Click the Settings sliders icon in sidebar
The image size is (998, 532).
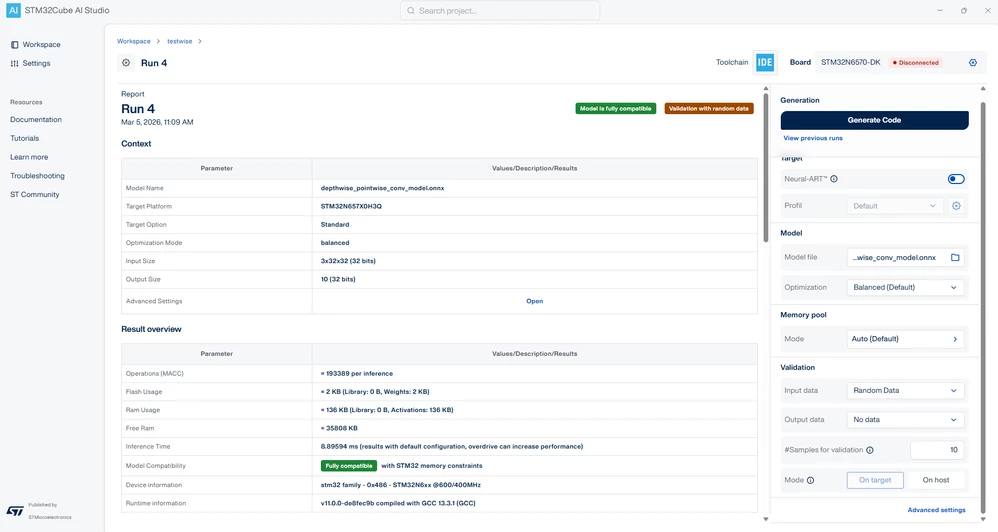(x=15, y=64)
